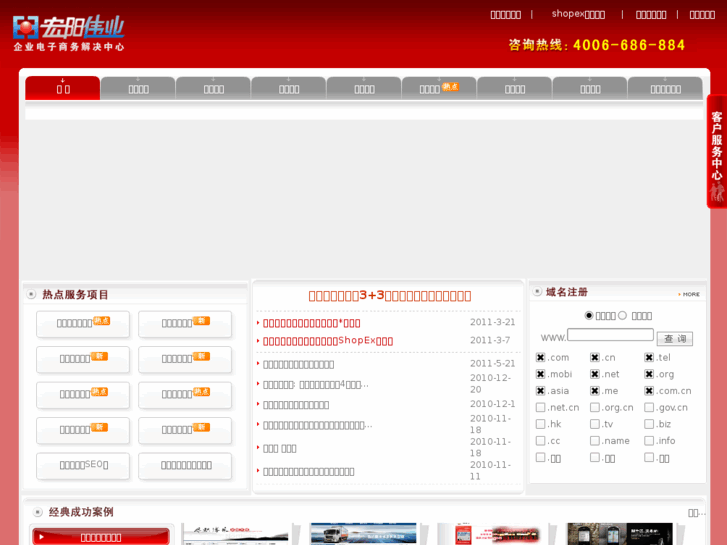Open the news item dated 2011-5-21
727x545 pixels.
pyautogui.click(x=298, y=365)
